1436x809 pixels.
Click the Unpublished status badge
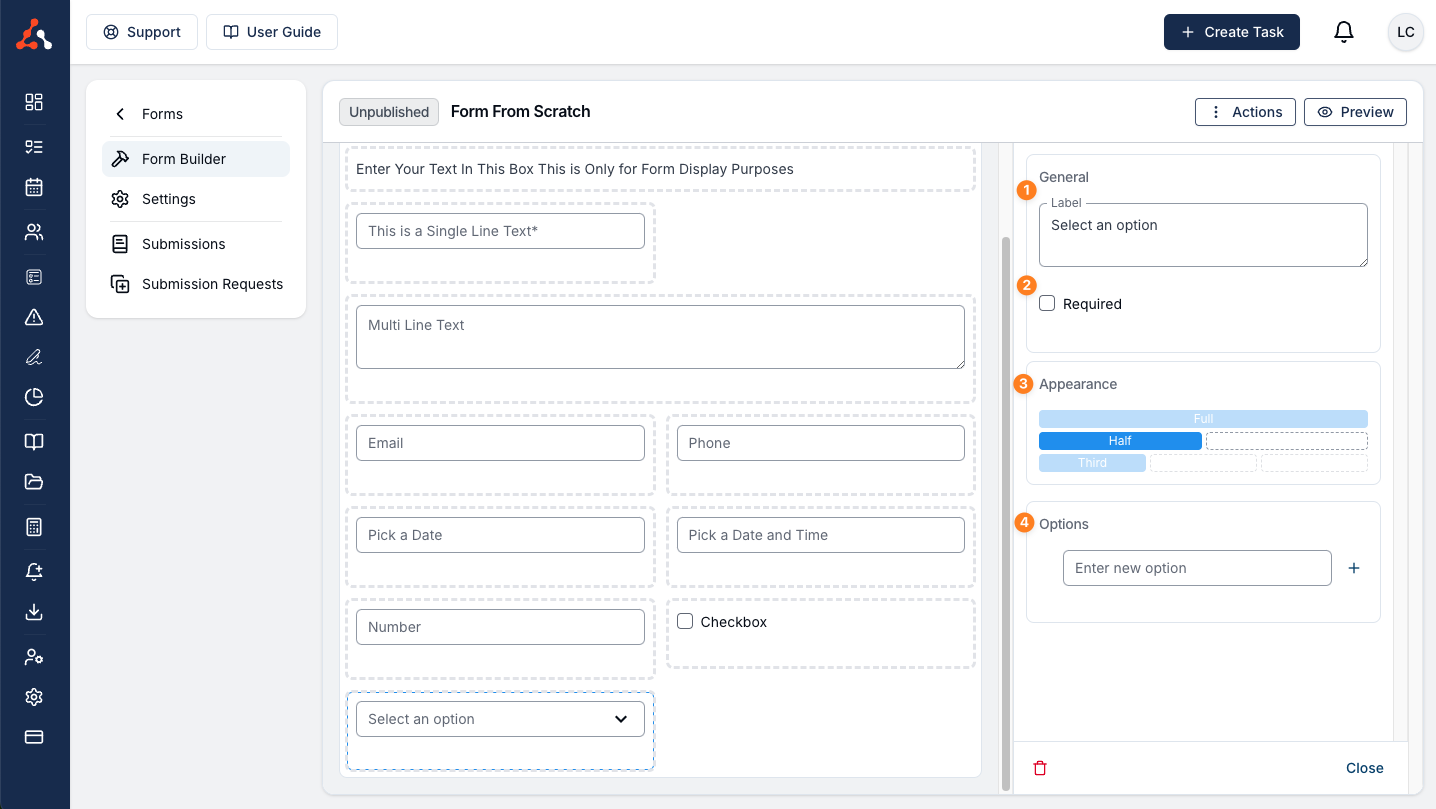pos(389,112)
